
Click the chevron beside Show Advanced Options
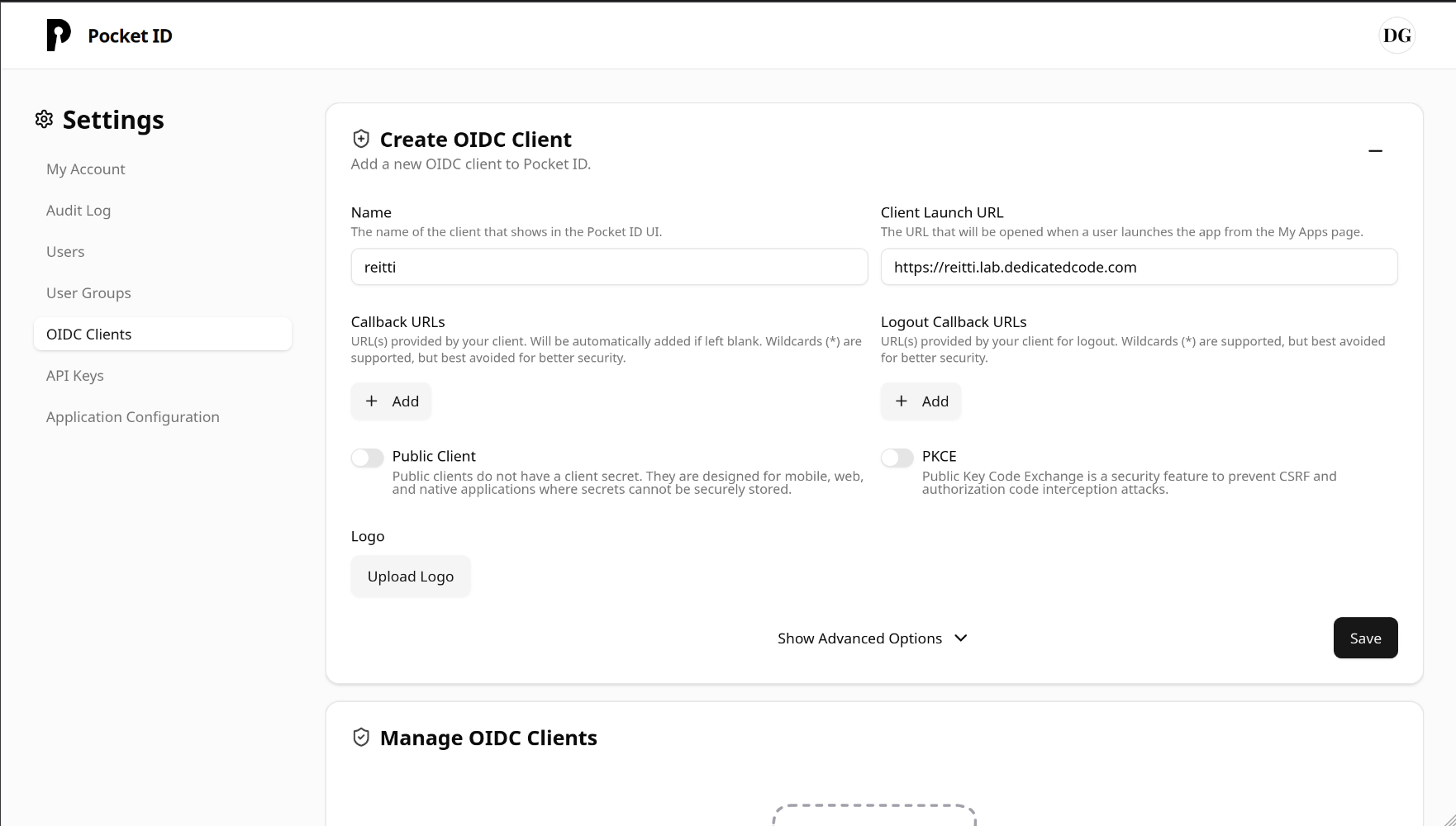click(x=961, y=638)
